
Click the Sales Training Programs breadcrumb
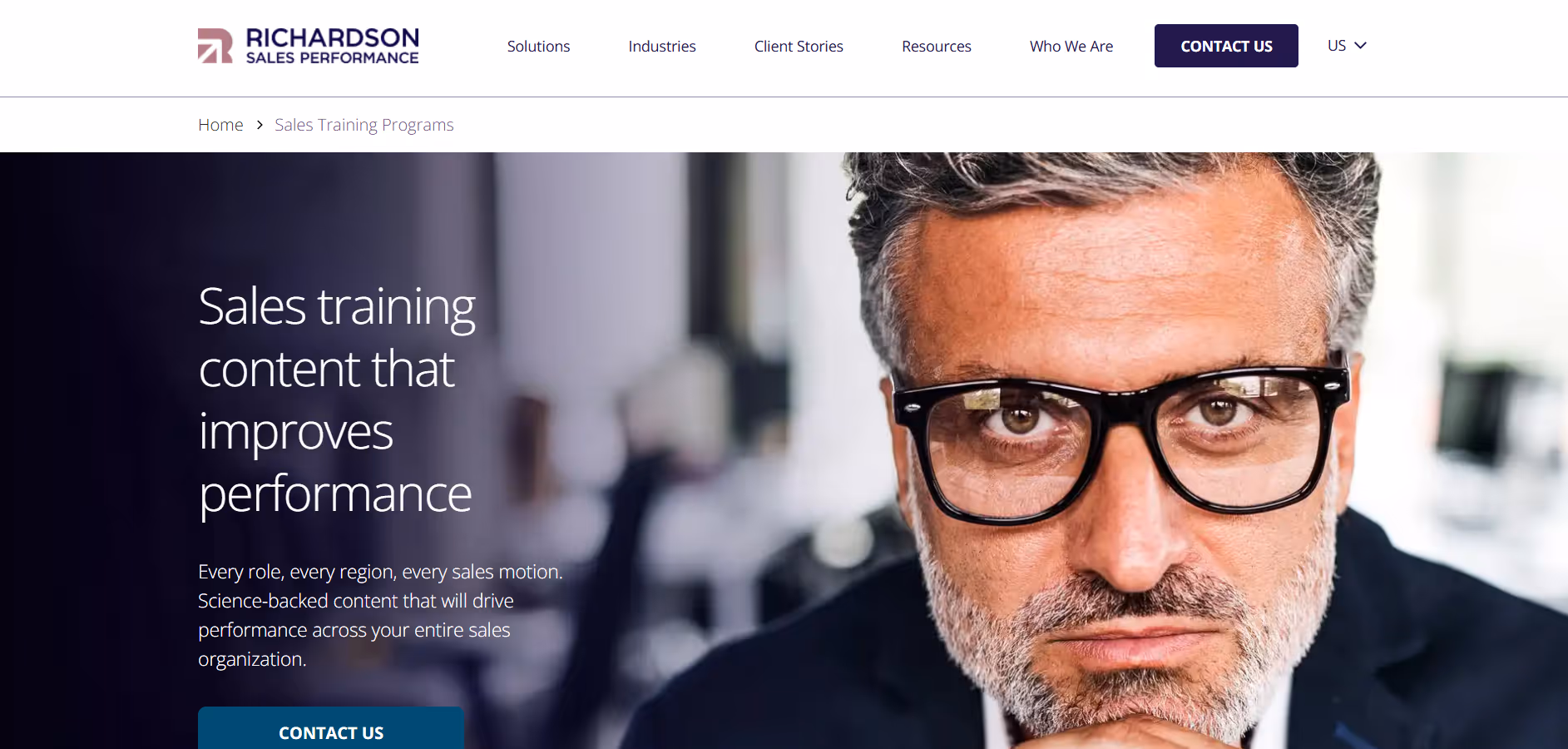click(364, 125)
